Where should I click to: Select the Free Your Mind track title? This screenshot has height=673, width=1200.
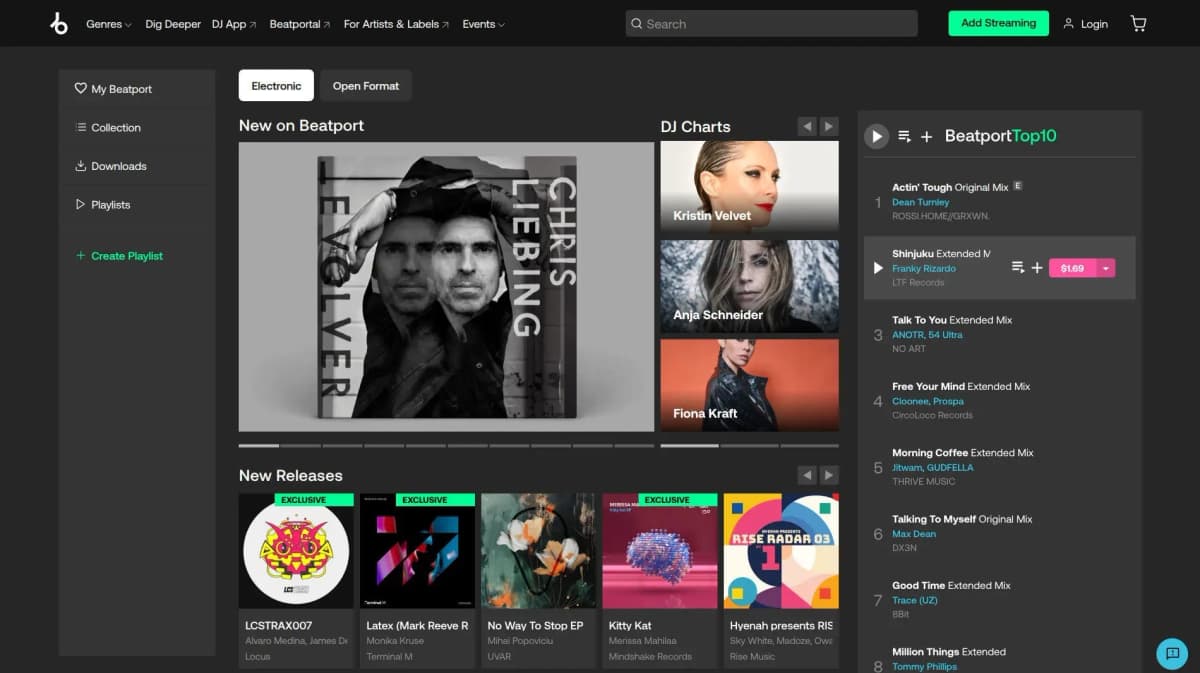[961, 386]
